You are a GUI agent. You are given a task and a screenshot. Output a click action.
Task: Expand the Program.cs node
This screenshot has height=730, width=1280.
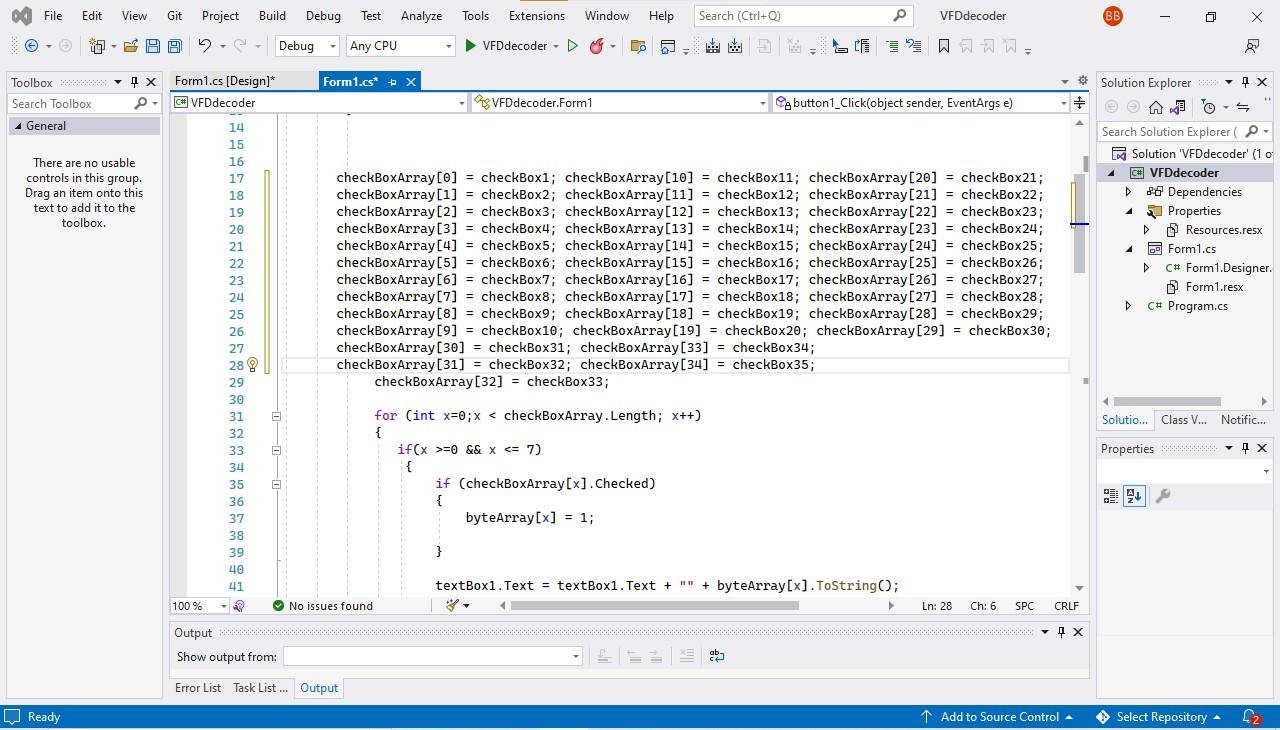1129,306
